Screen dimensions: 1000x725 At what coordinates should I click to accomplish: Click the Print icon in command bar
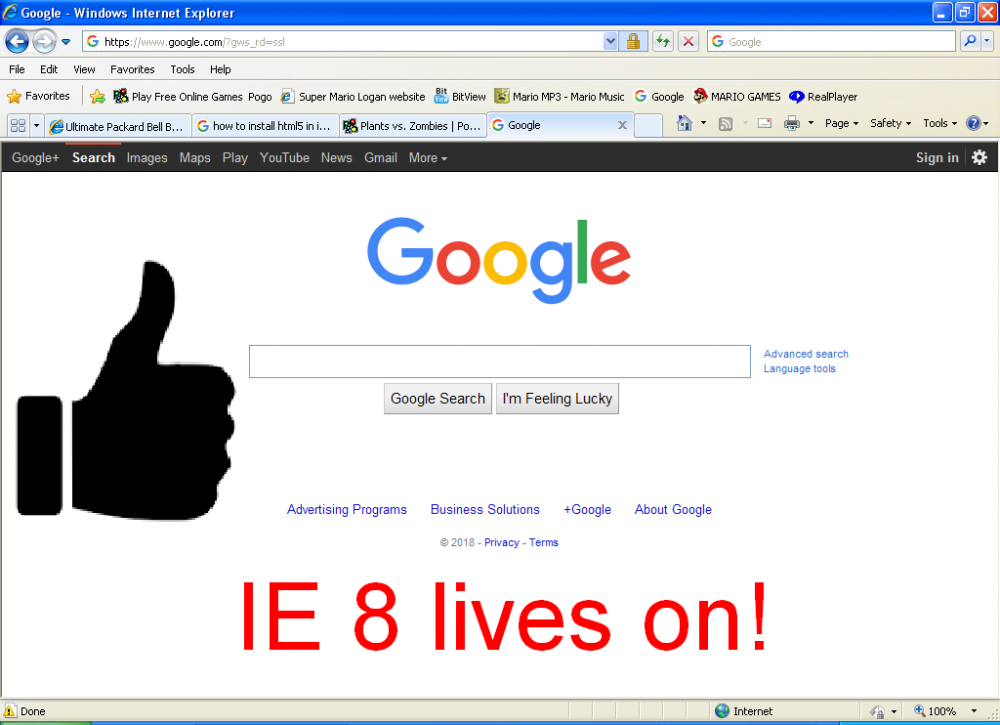point(791,124)
